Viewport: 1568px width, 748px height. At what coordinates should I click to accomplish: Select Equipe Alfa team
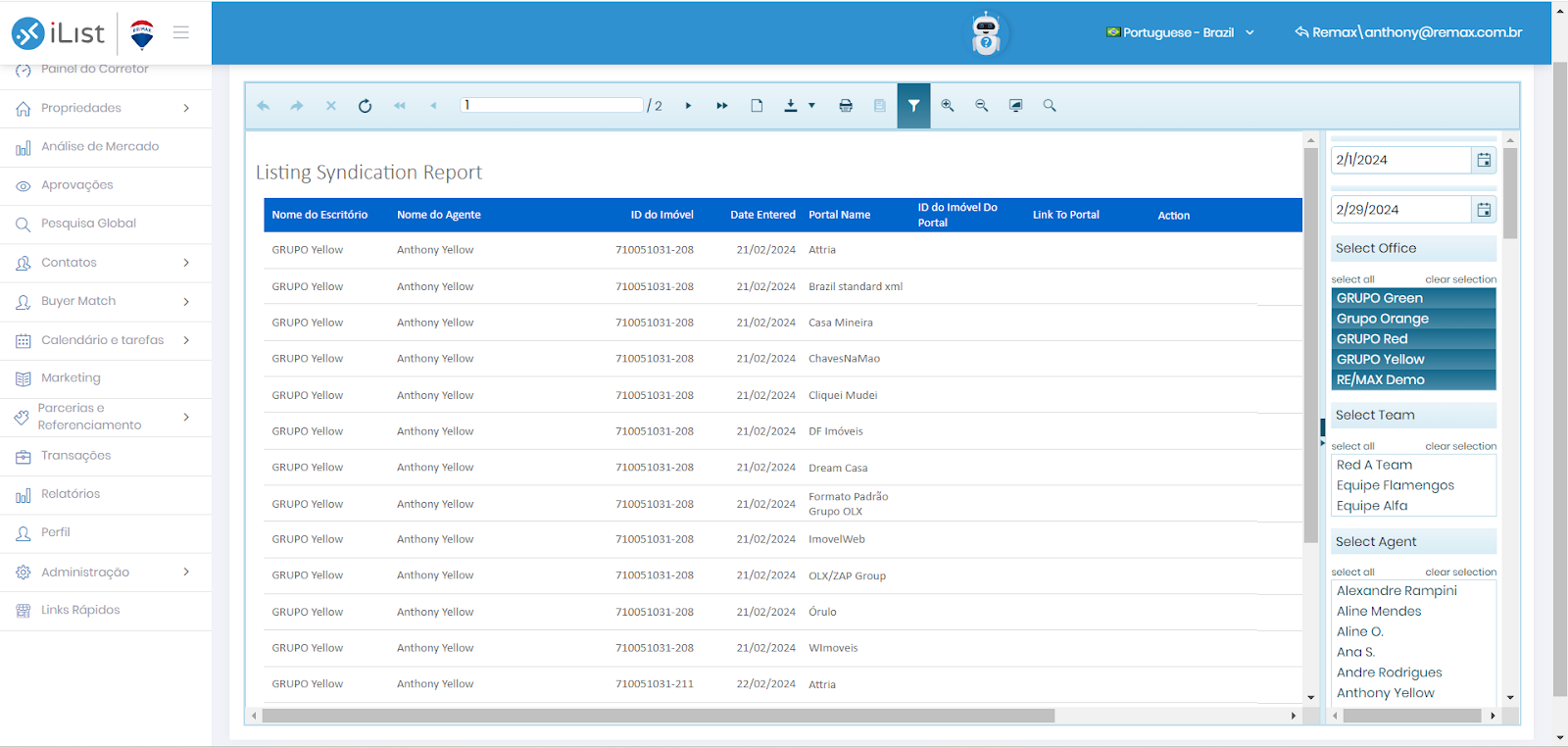click(x=1413, y=506)
